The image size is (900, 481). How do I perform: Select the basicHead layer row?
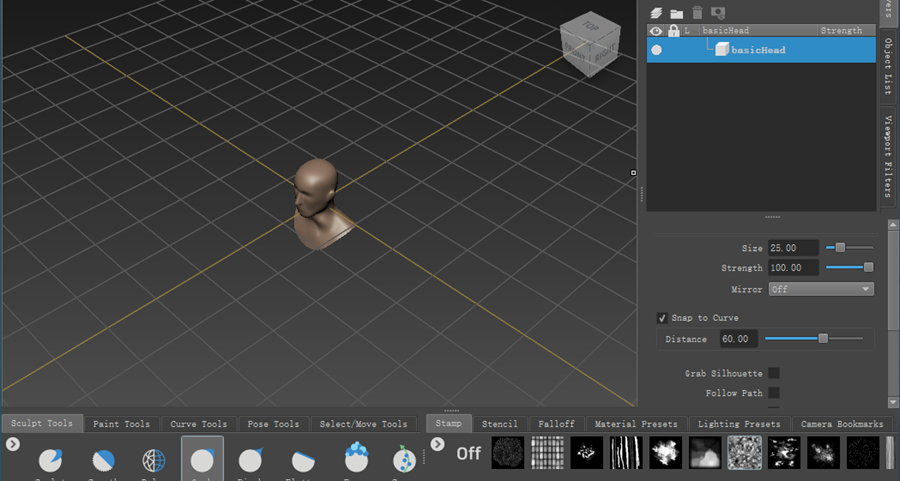[x=761, y=50]
